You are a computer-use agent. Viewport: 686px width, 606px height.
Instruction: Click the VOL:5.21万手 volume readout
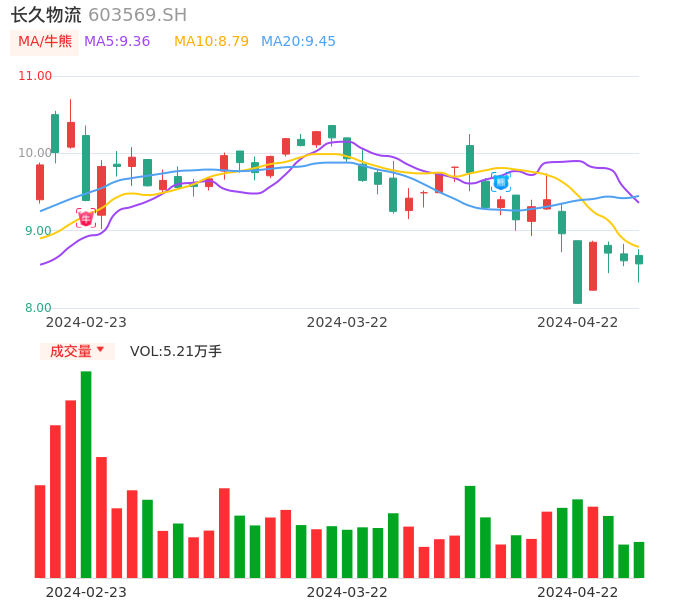pos(176,351)
